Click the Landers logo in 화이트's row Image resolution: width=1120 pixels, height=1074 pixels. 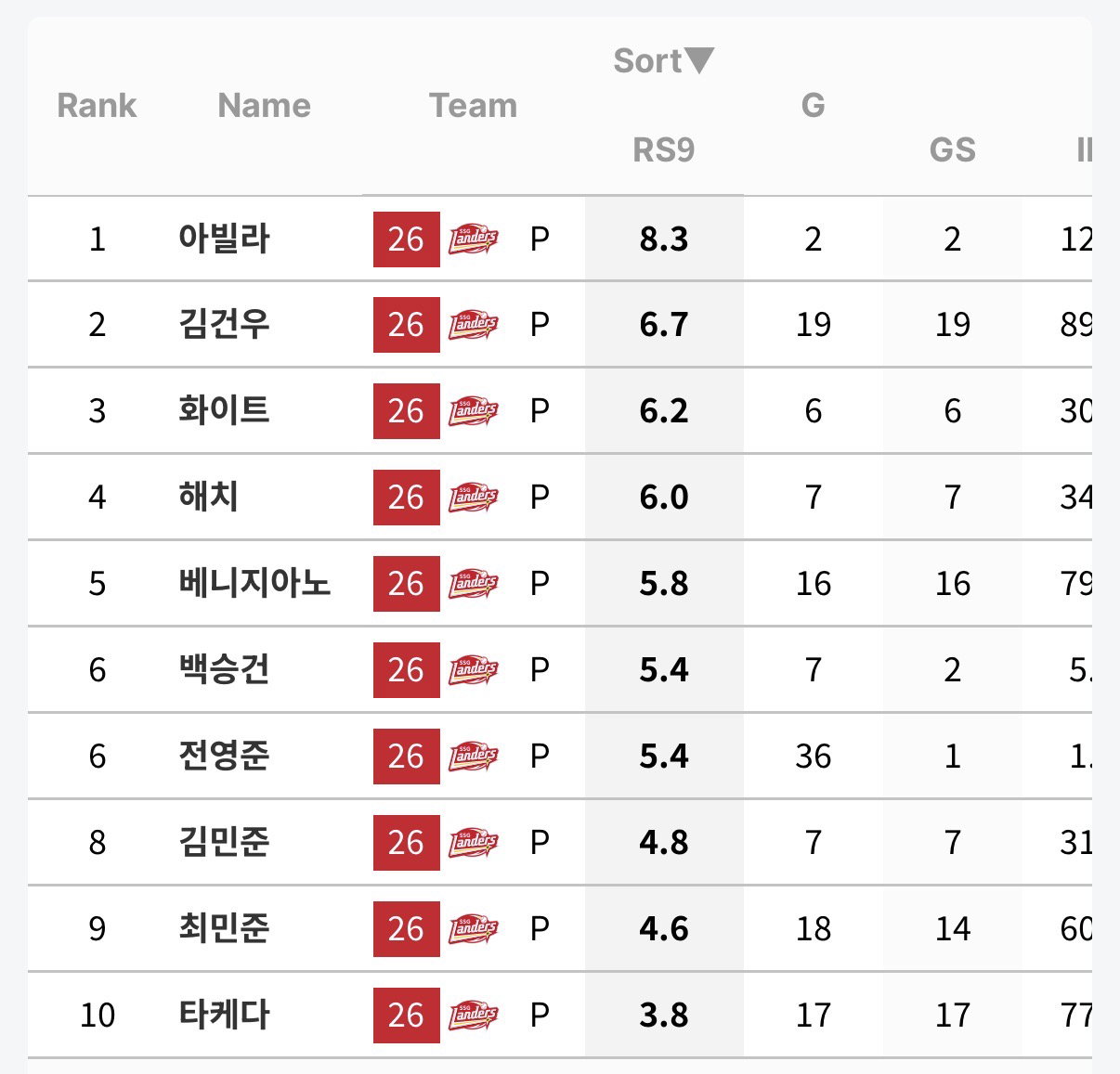point(474,411)
